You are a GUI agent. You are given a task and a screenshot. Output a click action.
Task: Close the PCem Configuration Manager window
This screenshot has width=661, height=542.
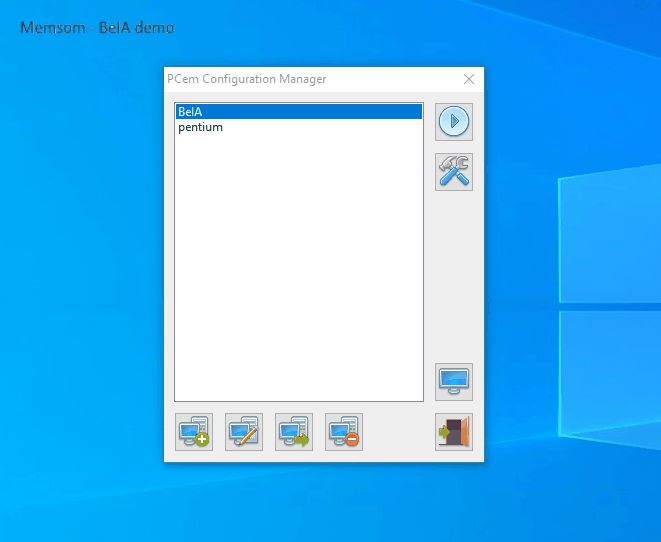[469, 79]
